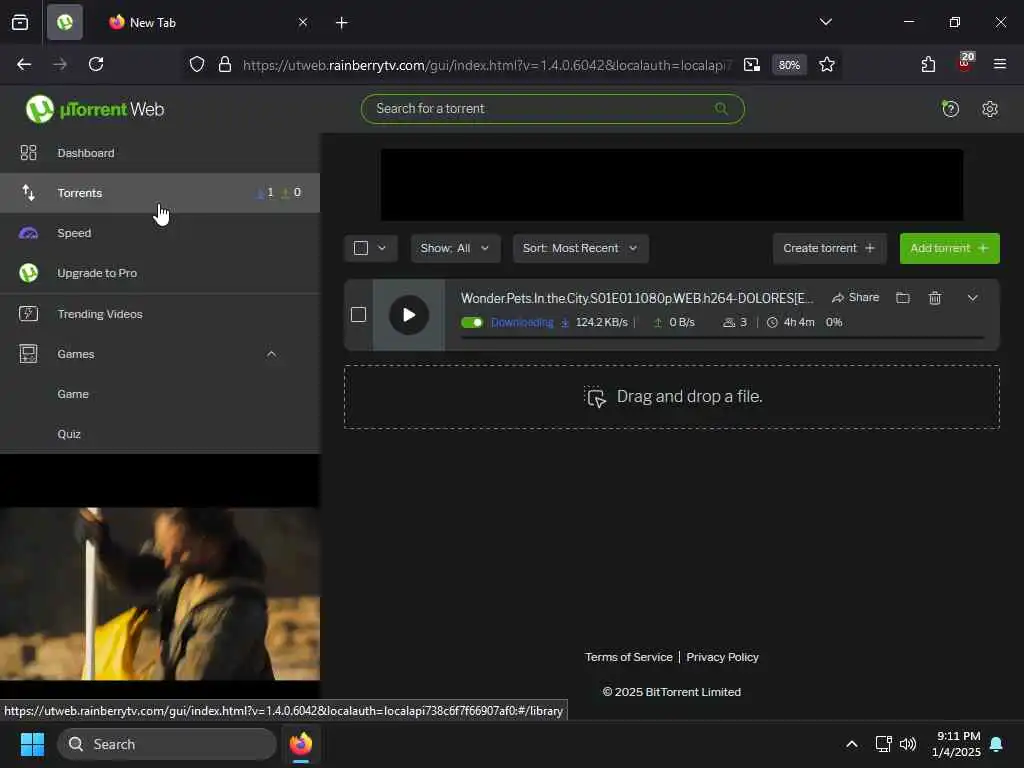Open the help question mark icon
This screenshot has width=1024, height=768.
[950, 108]
